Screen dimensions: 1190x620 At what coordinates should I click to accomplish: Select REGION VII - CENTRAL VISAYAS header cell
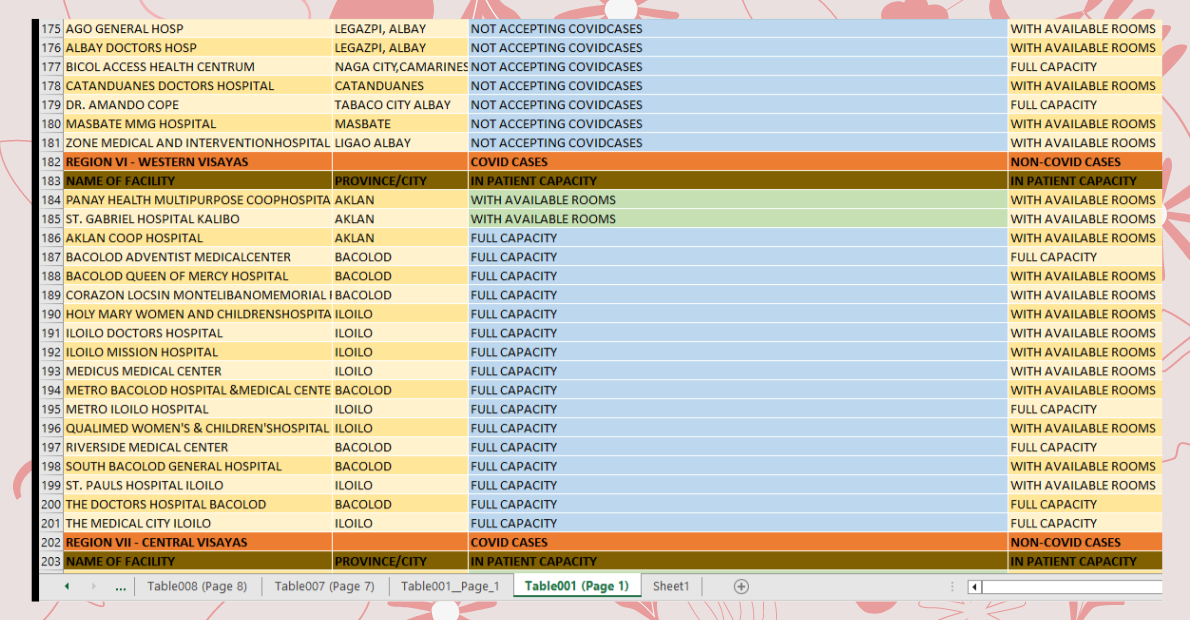(x=197, y=543)
